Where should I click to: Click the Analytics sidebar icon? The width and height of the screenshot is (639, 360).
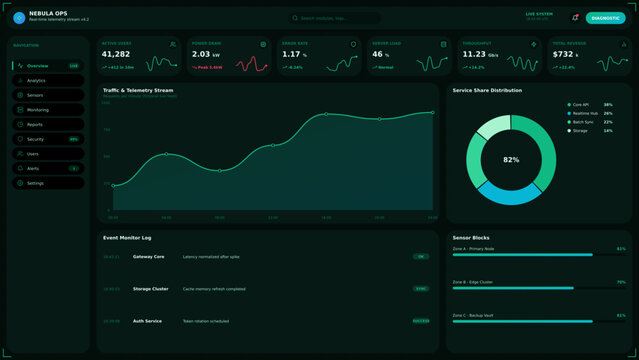20,80
